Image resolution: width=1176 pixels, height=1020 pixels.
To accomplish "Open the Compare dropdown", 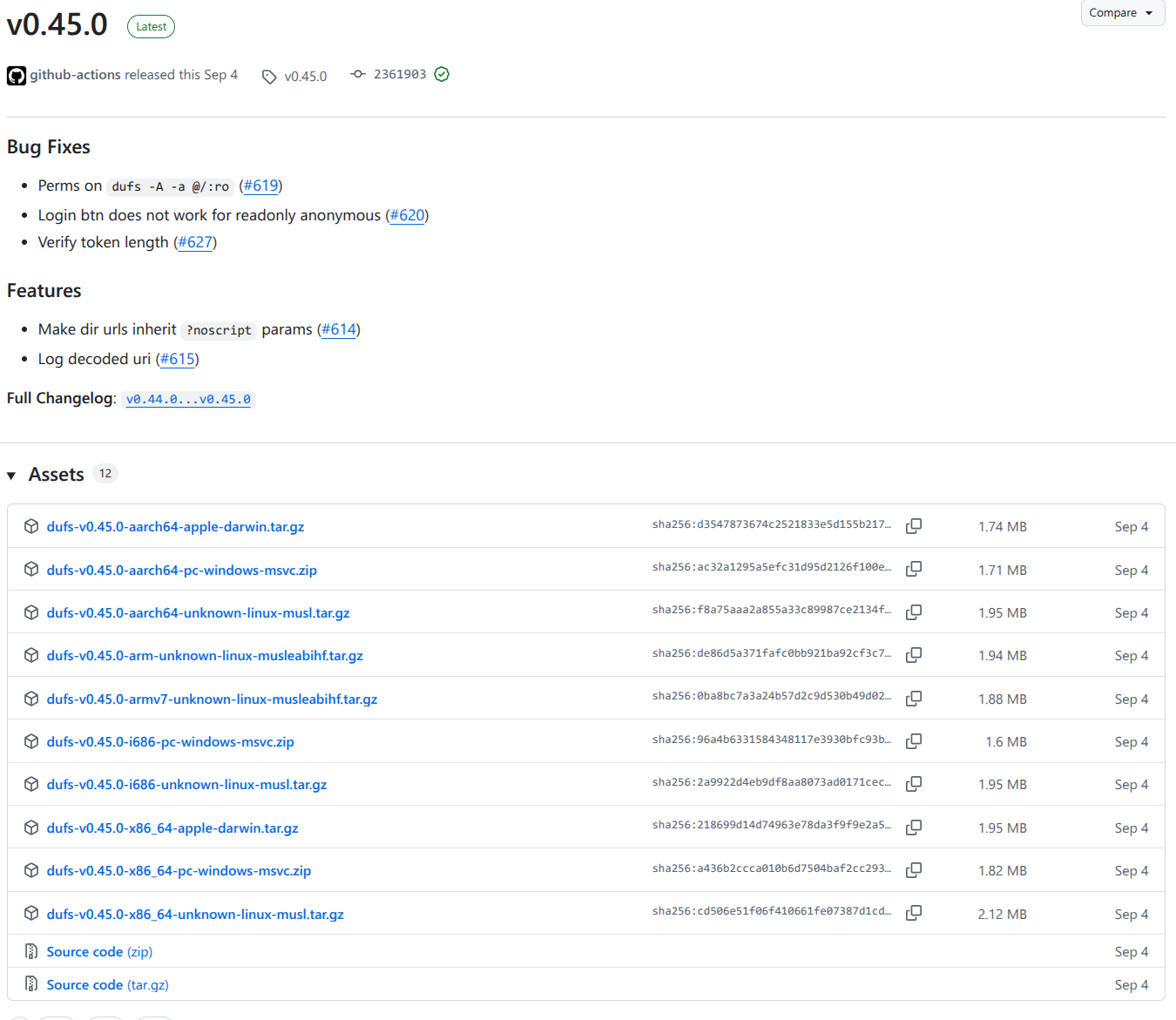I will [x=1122, y=13].
